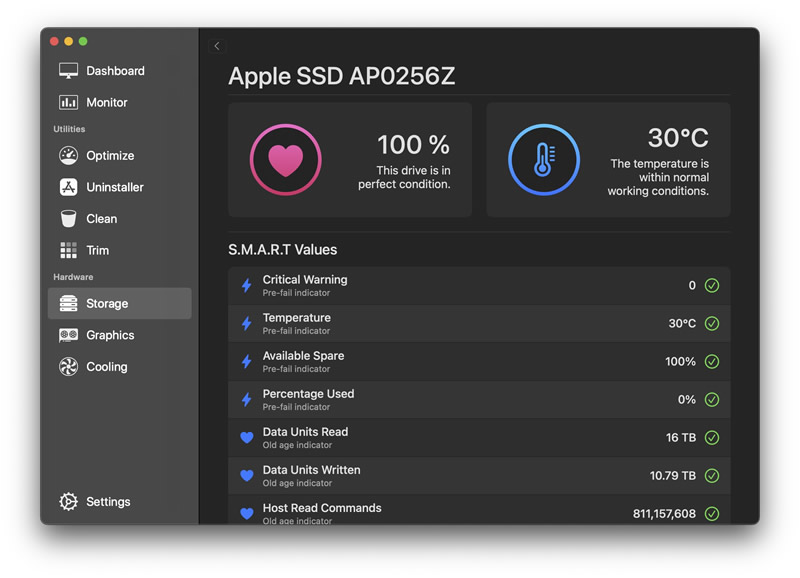Open the Monitor section
The image size is (800, 578).
click(x=119, y=103)
